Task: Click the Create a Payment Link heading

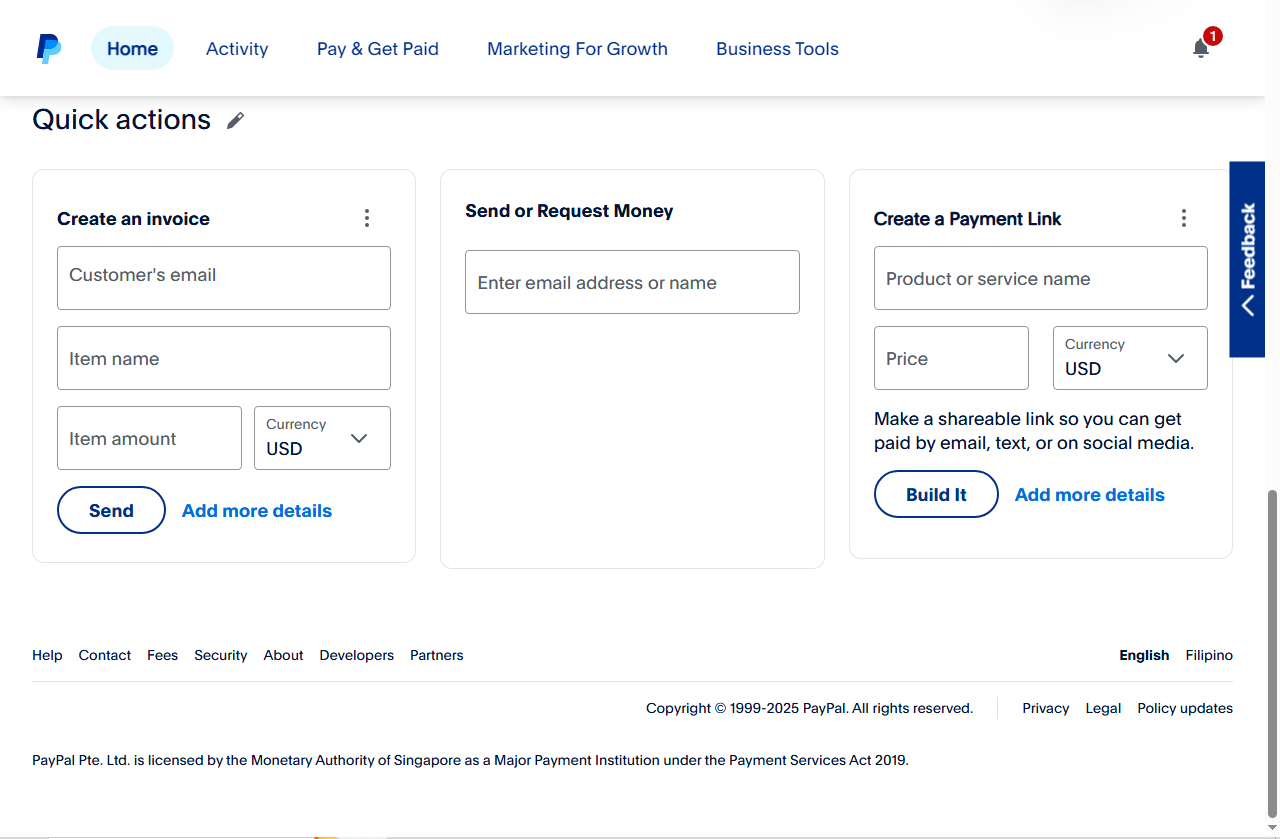Action: (x=968, y=219)
